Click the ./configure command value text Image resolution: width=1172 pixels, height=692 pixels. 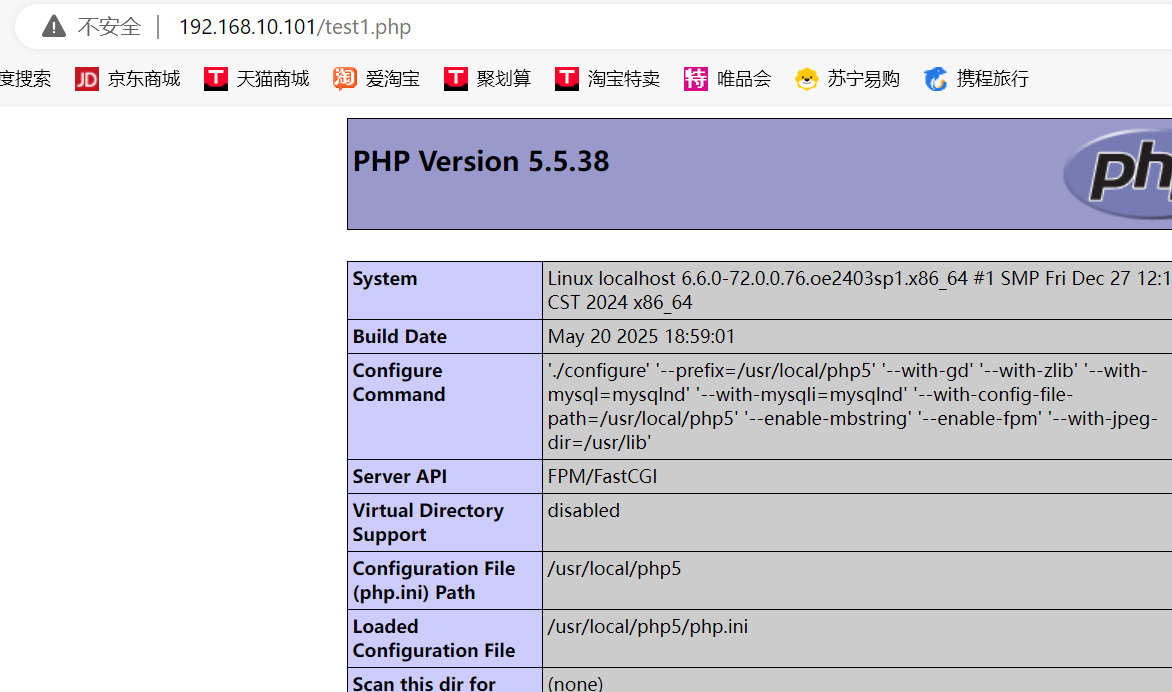point(853,407)
